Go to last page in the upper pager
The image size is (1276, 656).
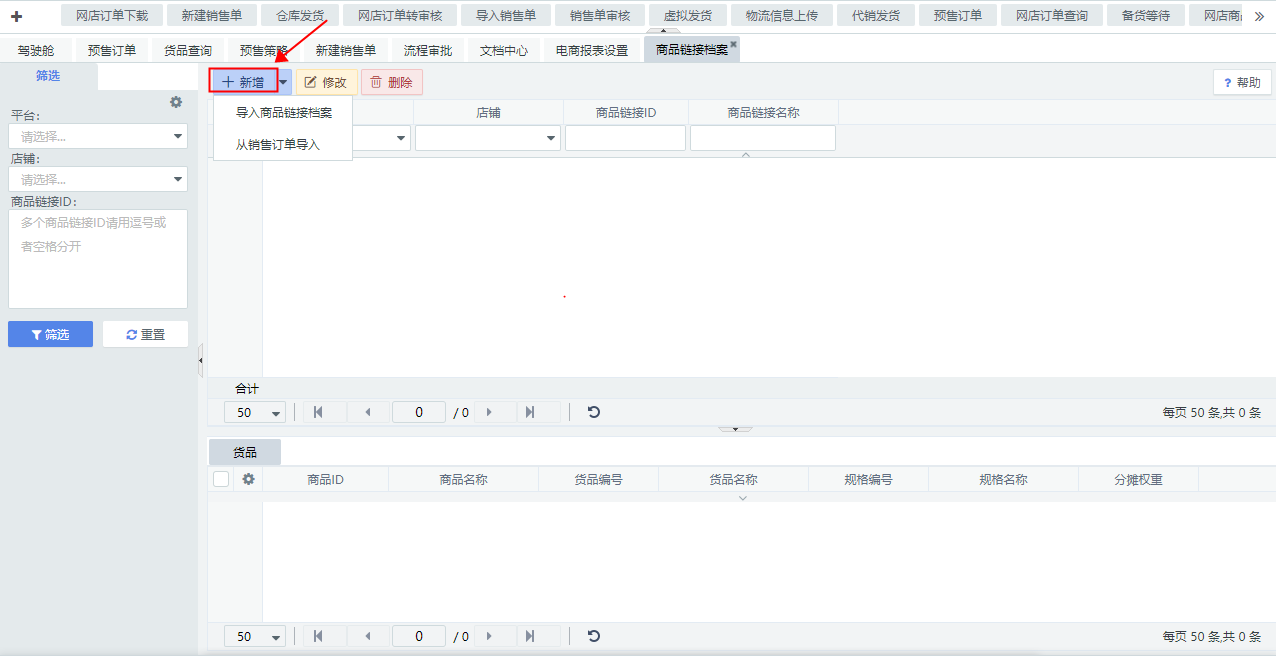pyautogui.click(x=529, y=412)
